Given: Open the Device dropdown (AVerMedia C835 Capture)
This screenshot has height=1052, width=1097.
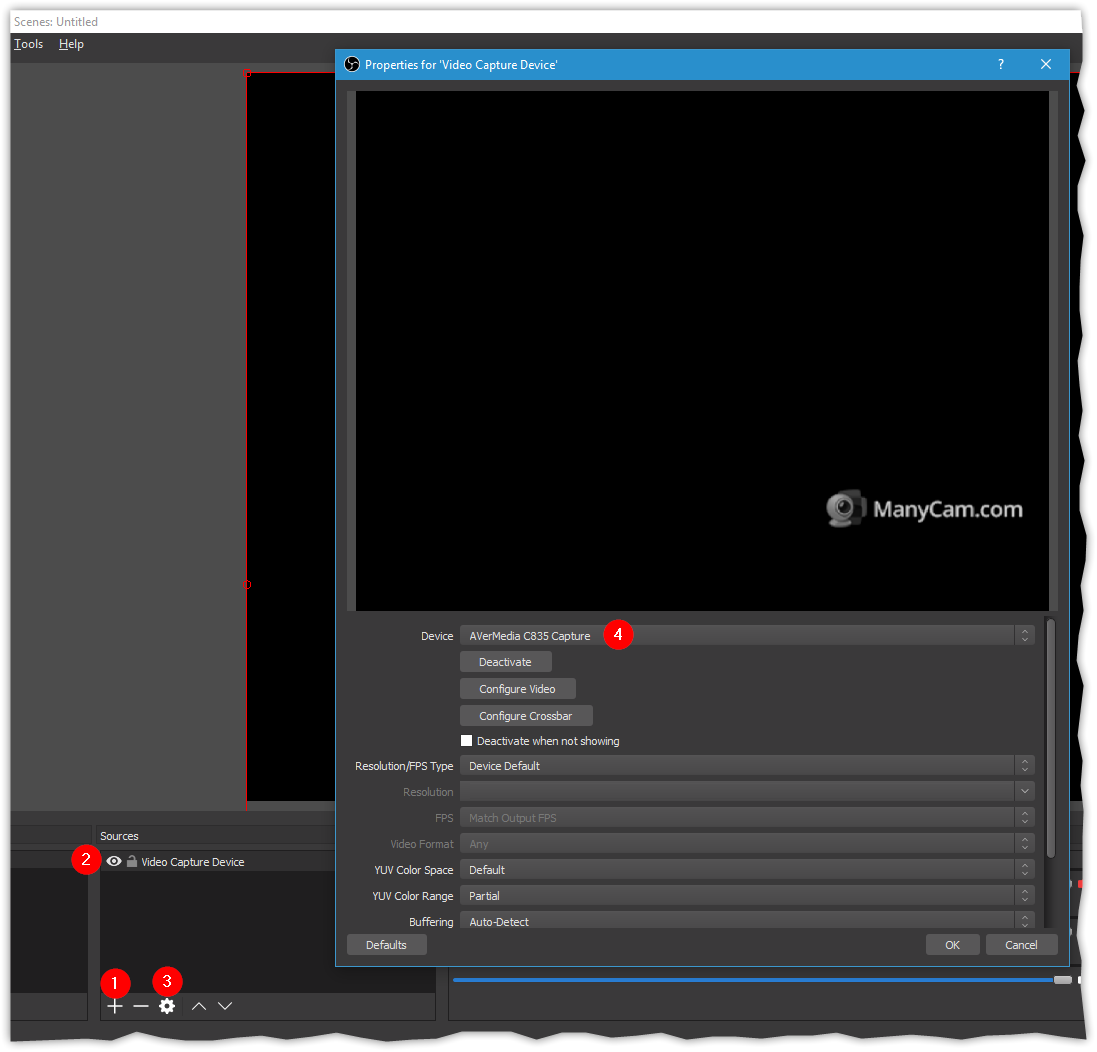Looking at the screenshot, I should pos(746,636).
